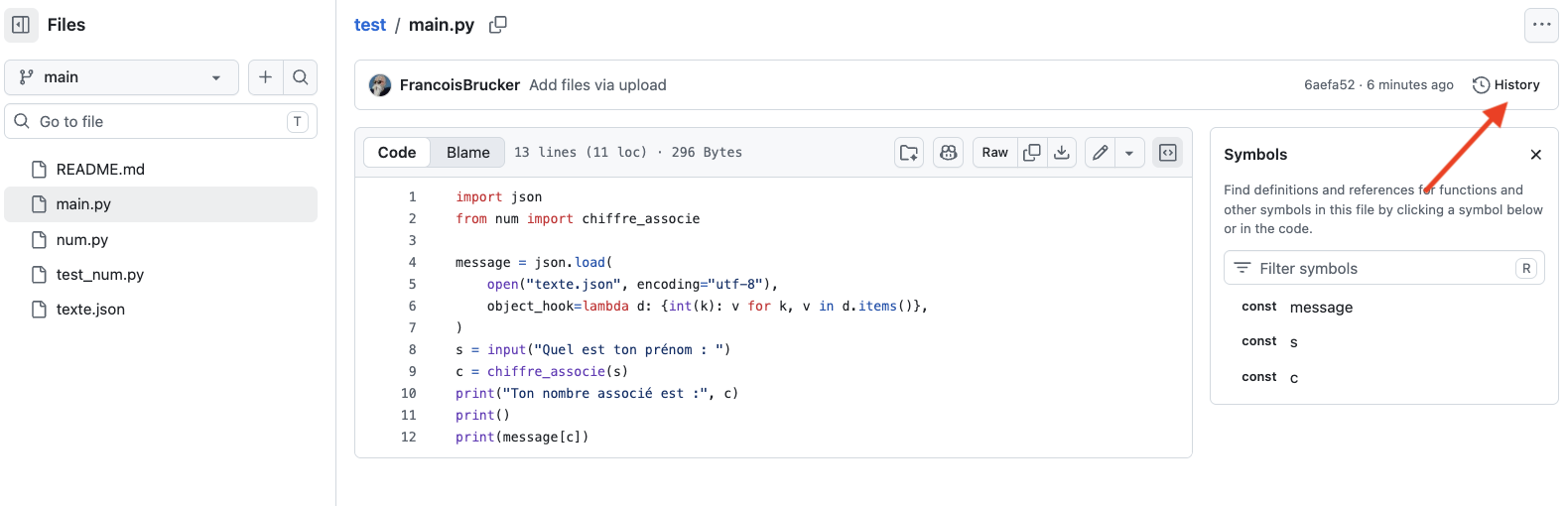Screen dimensions: 1568x506
Task: Click line number 8
Action: 412,350
